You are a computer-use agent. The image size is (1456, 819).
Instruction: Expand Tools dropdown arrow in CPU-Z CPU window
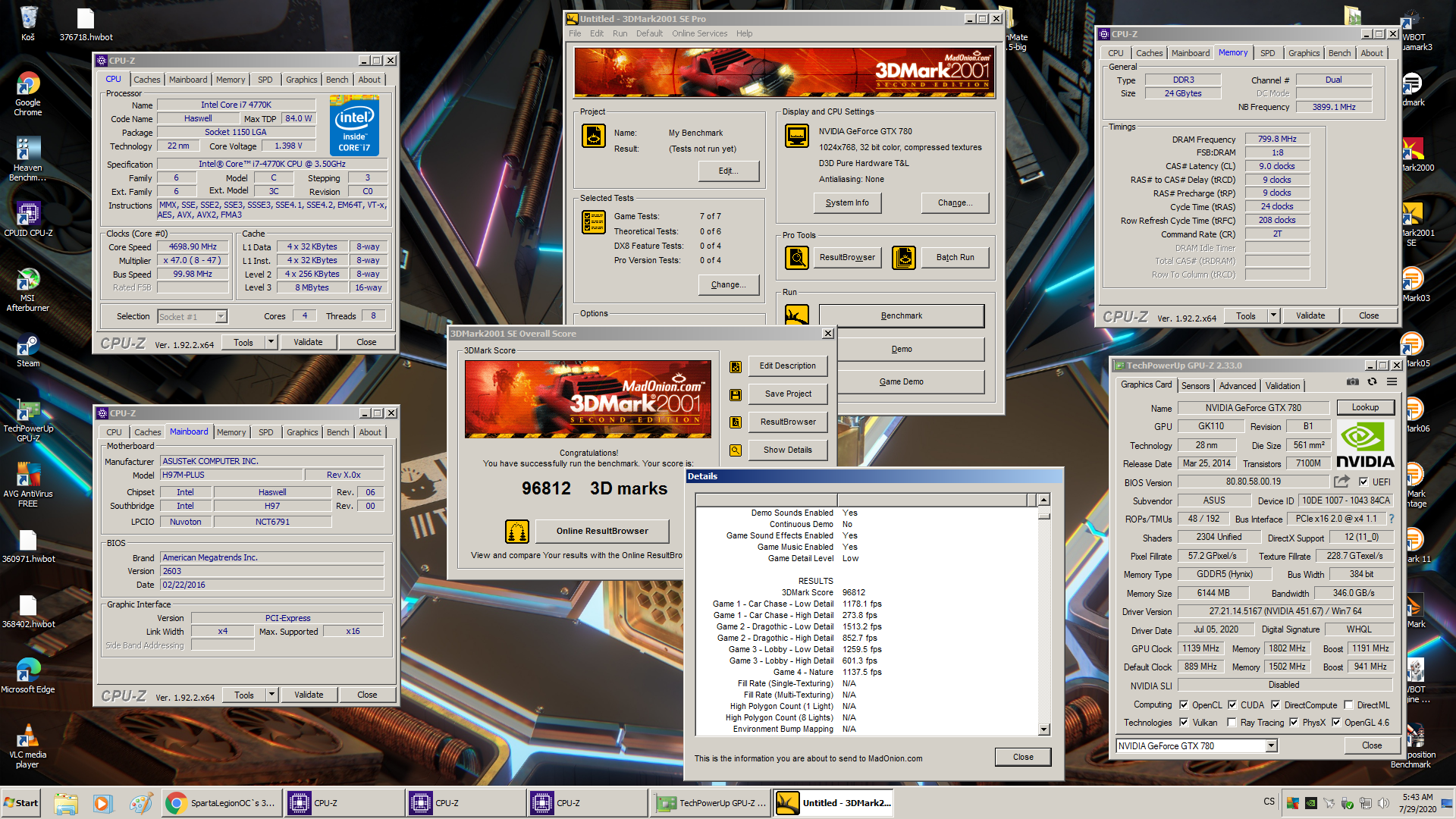(x=271, y=343)
